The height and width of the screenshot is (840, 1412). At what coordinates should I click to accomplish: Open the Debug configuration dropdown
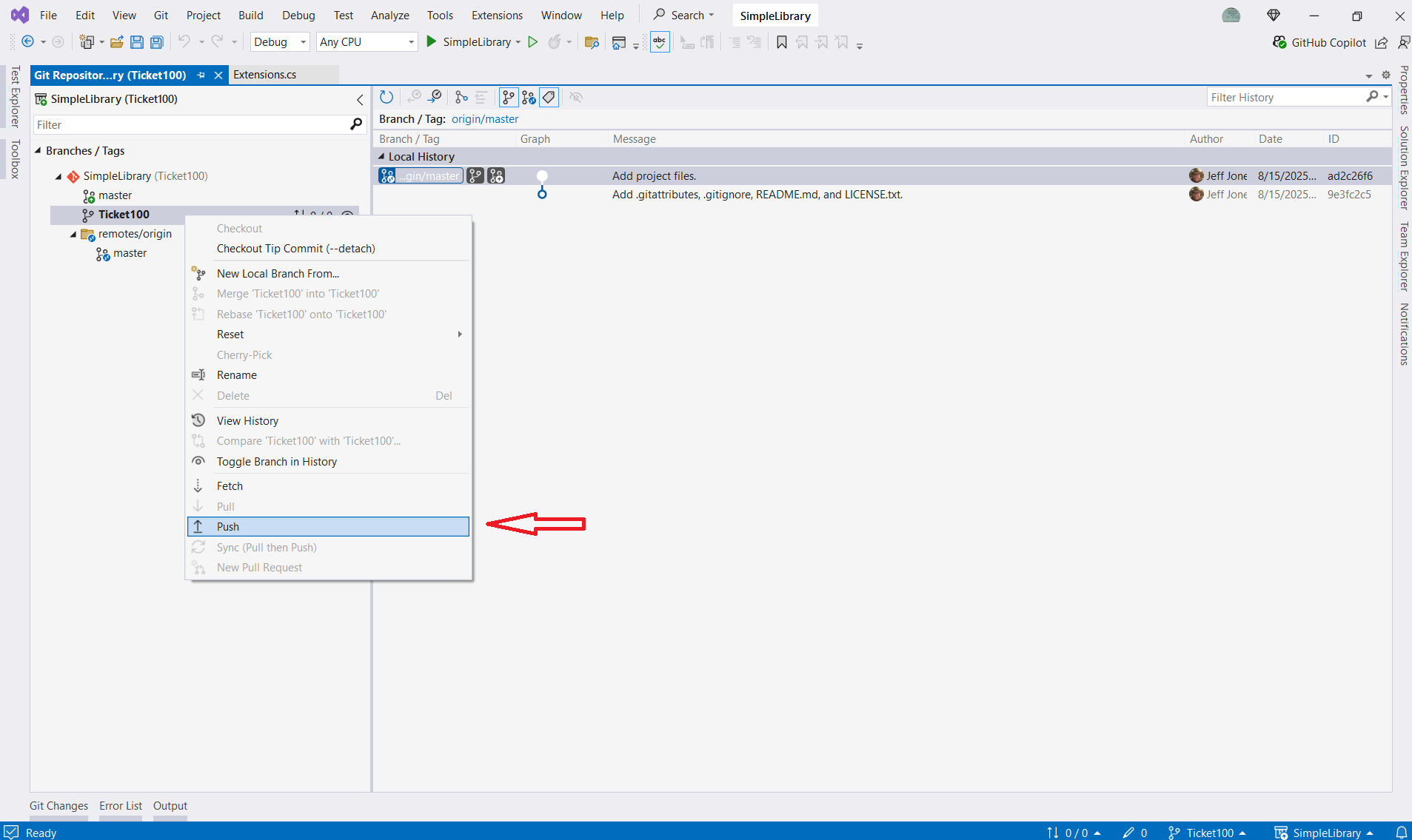(x=281, y=42)
